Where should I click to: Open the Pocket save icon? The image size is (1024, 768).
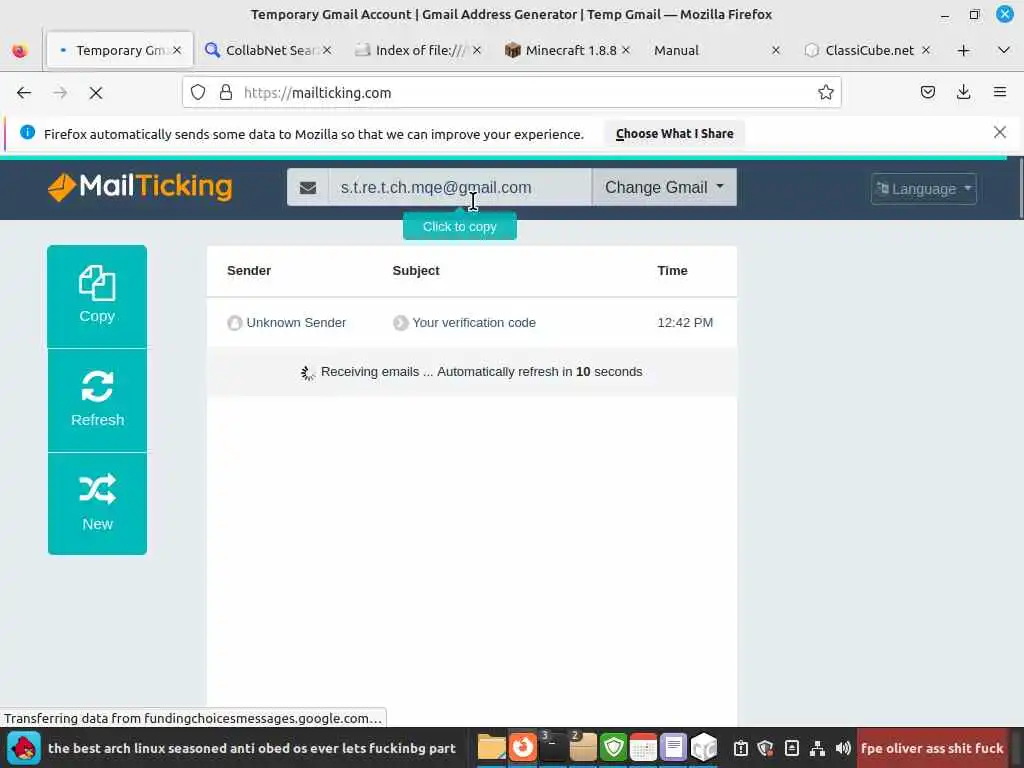click(927, 93)
